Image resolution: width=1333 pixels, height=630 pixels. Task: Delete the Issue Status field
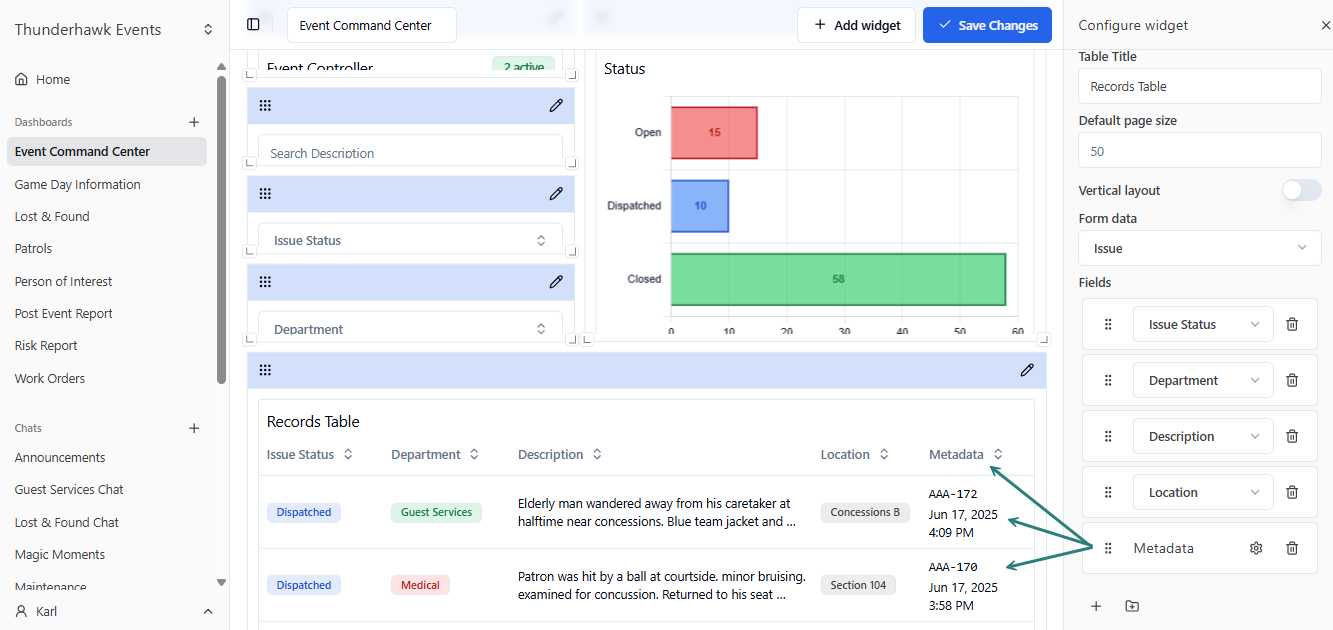pyautogui.click(x=1292, y=324)
